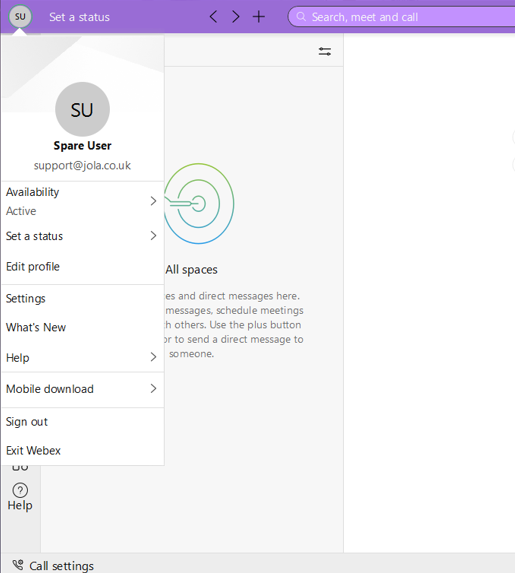Screen dimensions: 515x573
Task: Click Set a status in the header
Action: pyautogui.click(x=79, y=17)
